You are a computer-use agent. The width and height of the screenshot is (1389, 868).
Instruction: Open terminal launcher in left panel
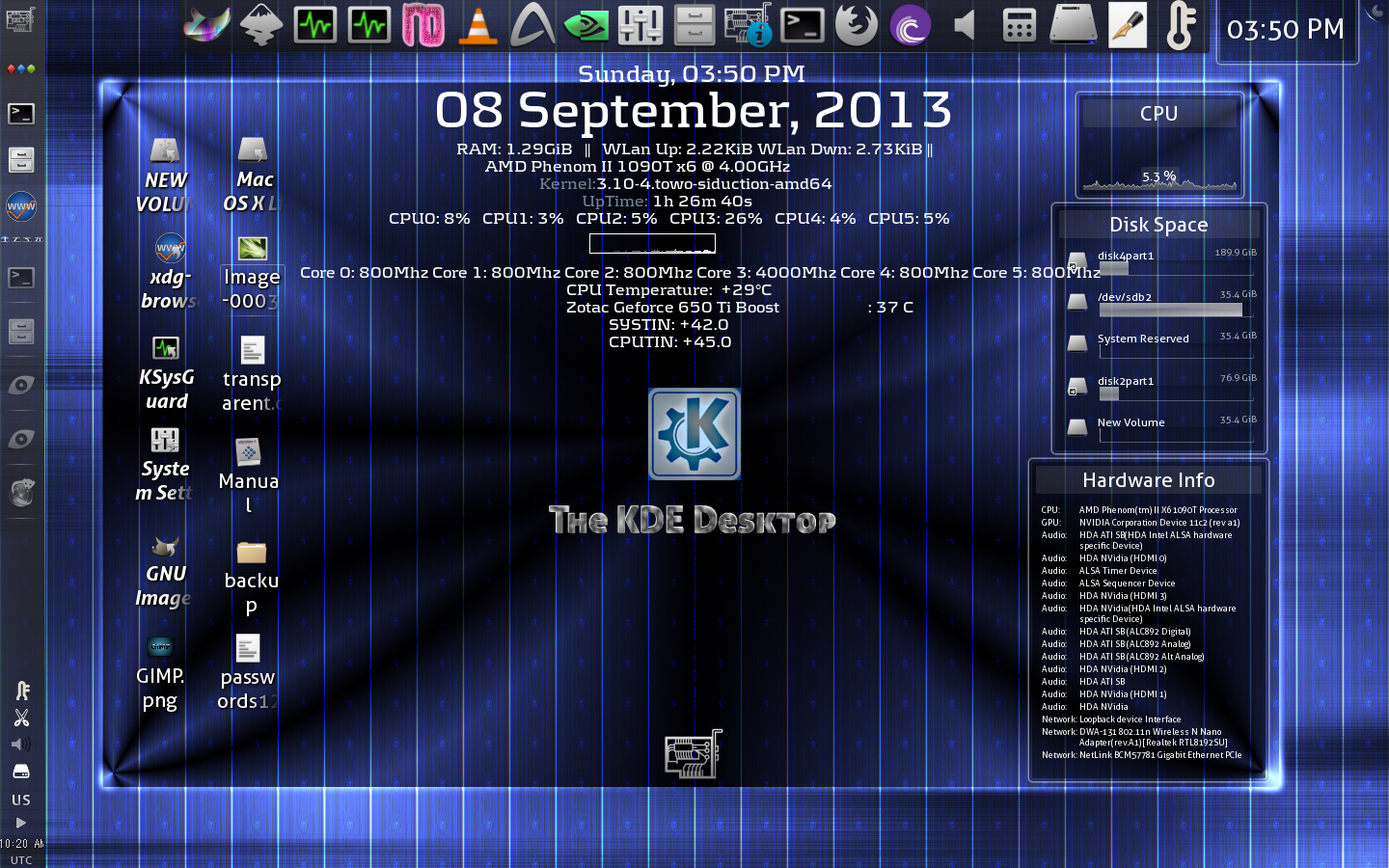[x=21, y=114]
